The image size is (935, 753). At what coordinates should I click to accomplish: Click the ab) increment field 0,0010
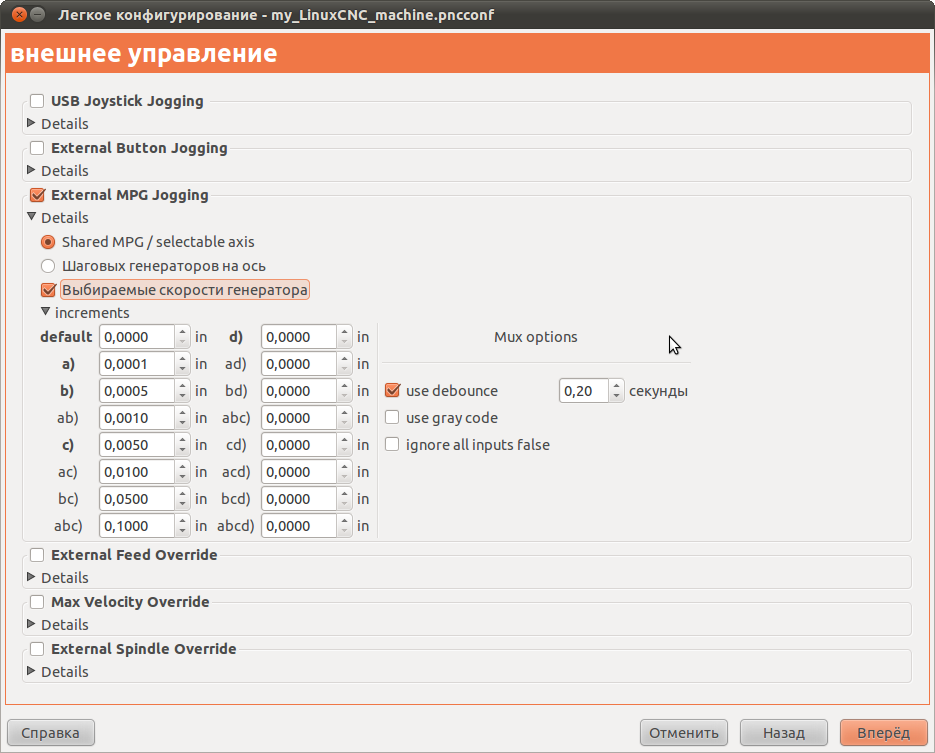(x=137, y=418)
